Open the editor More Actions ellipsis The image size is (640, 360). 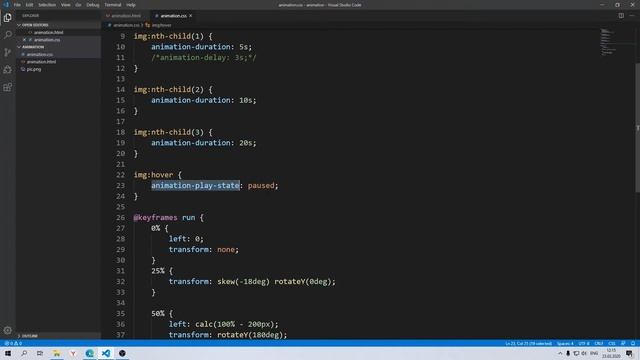[x=632, y=16]
